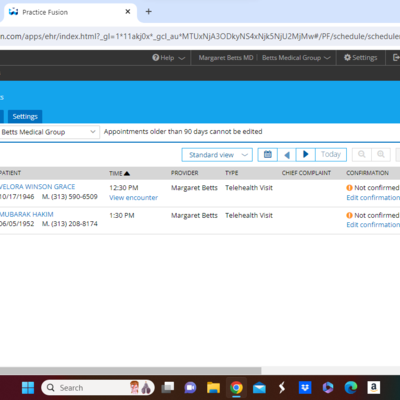This screenshot has width=400, height=400.
Task: Open facility selector Betts Medical Group
Action: coord(49,132)
